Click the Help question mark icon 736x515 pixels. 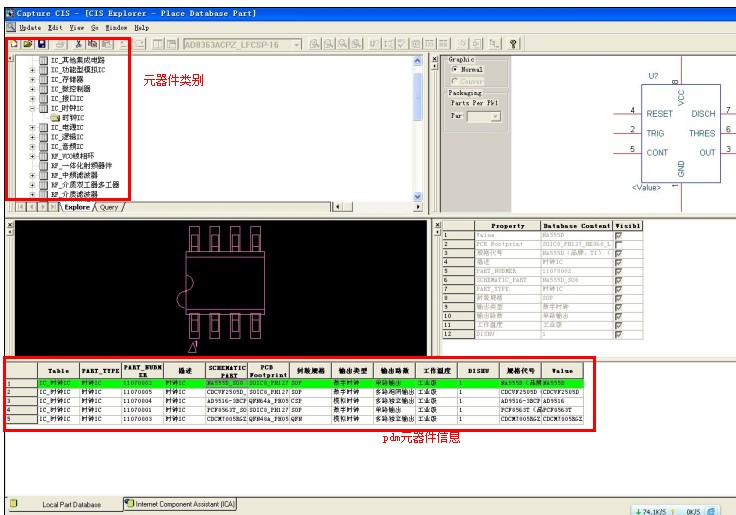[513, 44]
